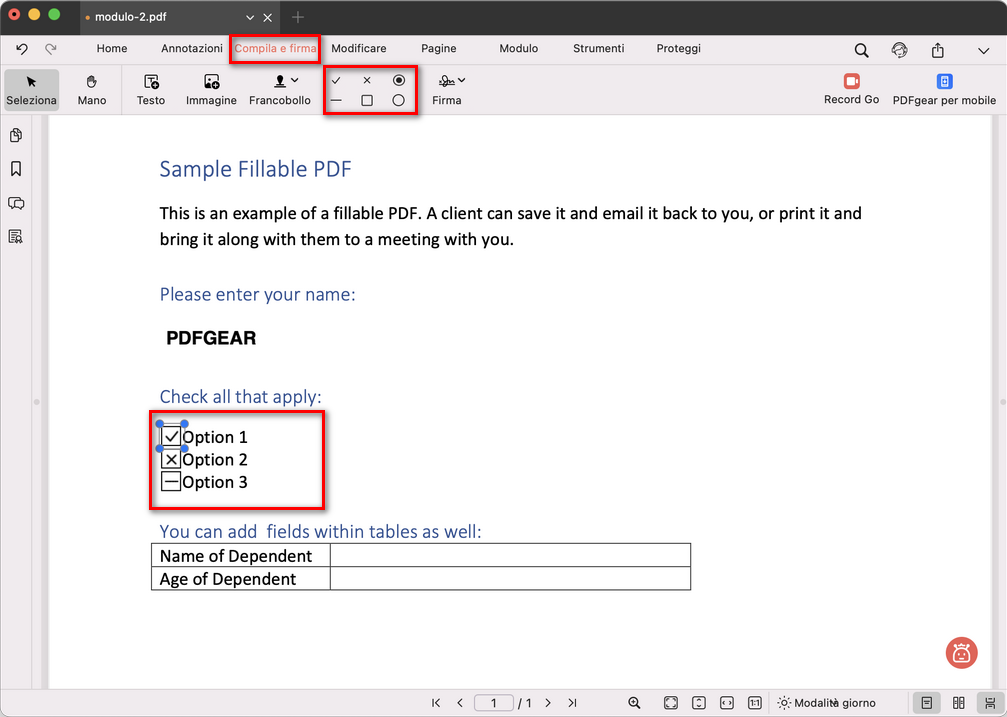The height and width of the screenshot is (717, 1007).
Task: Open the Proteggi tab
Action: click(678, 48)
